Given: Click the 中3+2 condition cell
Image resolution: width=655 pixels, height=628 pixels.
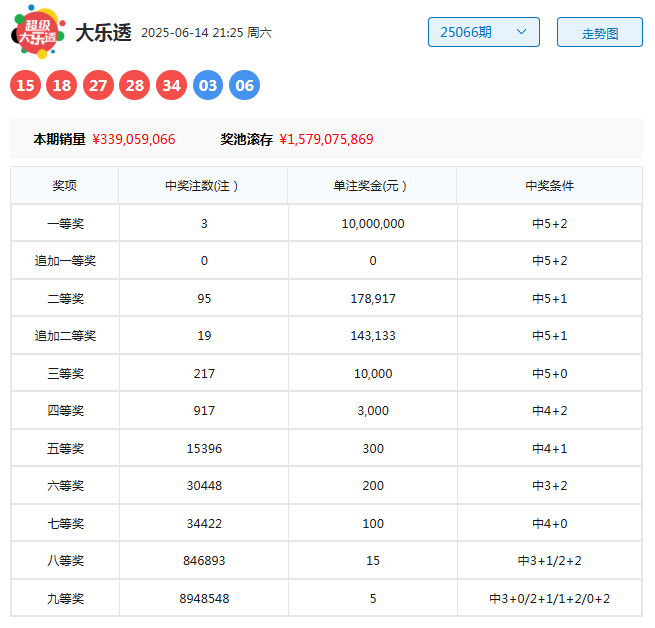Looking at the screenshot, I should [550, 486].
